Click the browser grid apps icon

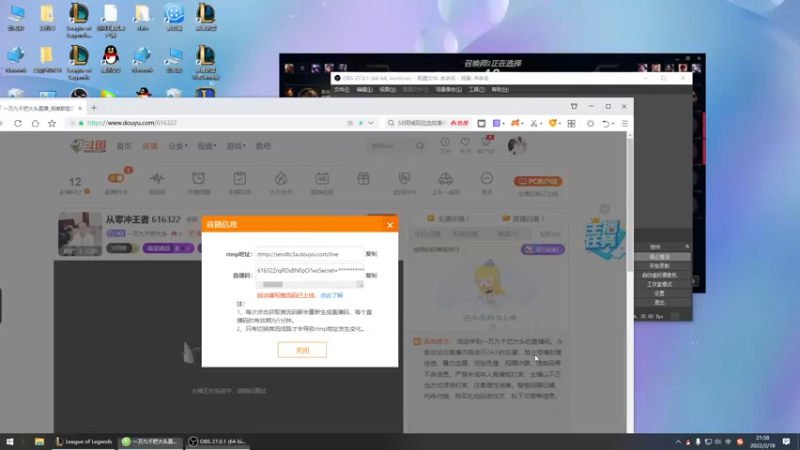tap(571, 123)
